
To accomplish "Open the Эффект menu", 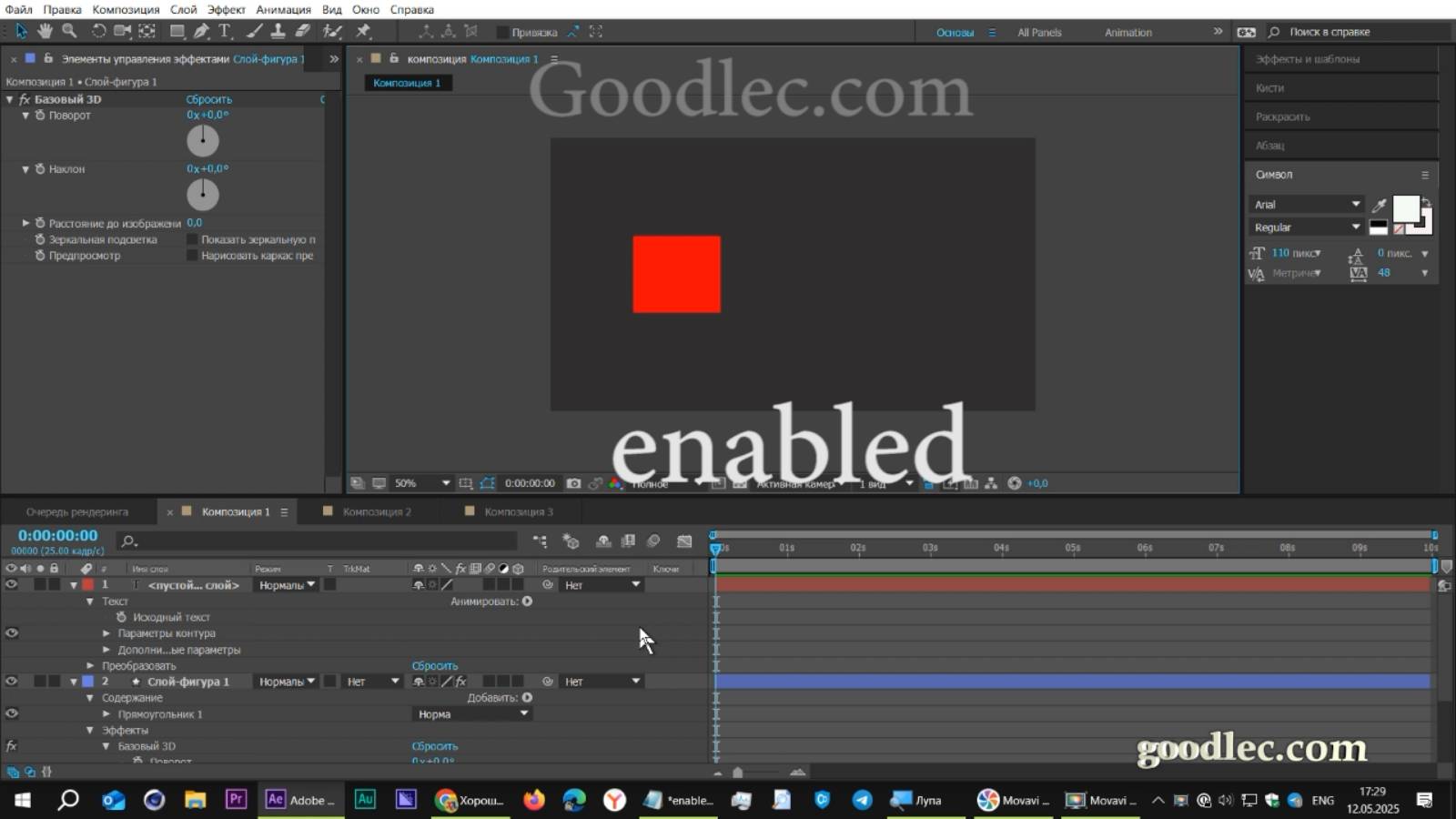I will coord(227,9).
